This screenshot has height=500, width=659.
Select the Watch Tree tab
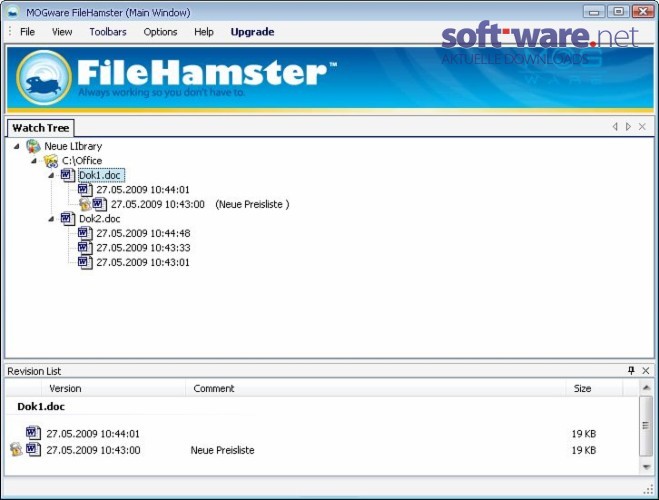[41, 128]
